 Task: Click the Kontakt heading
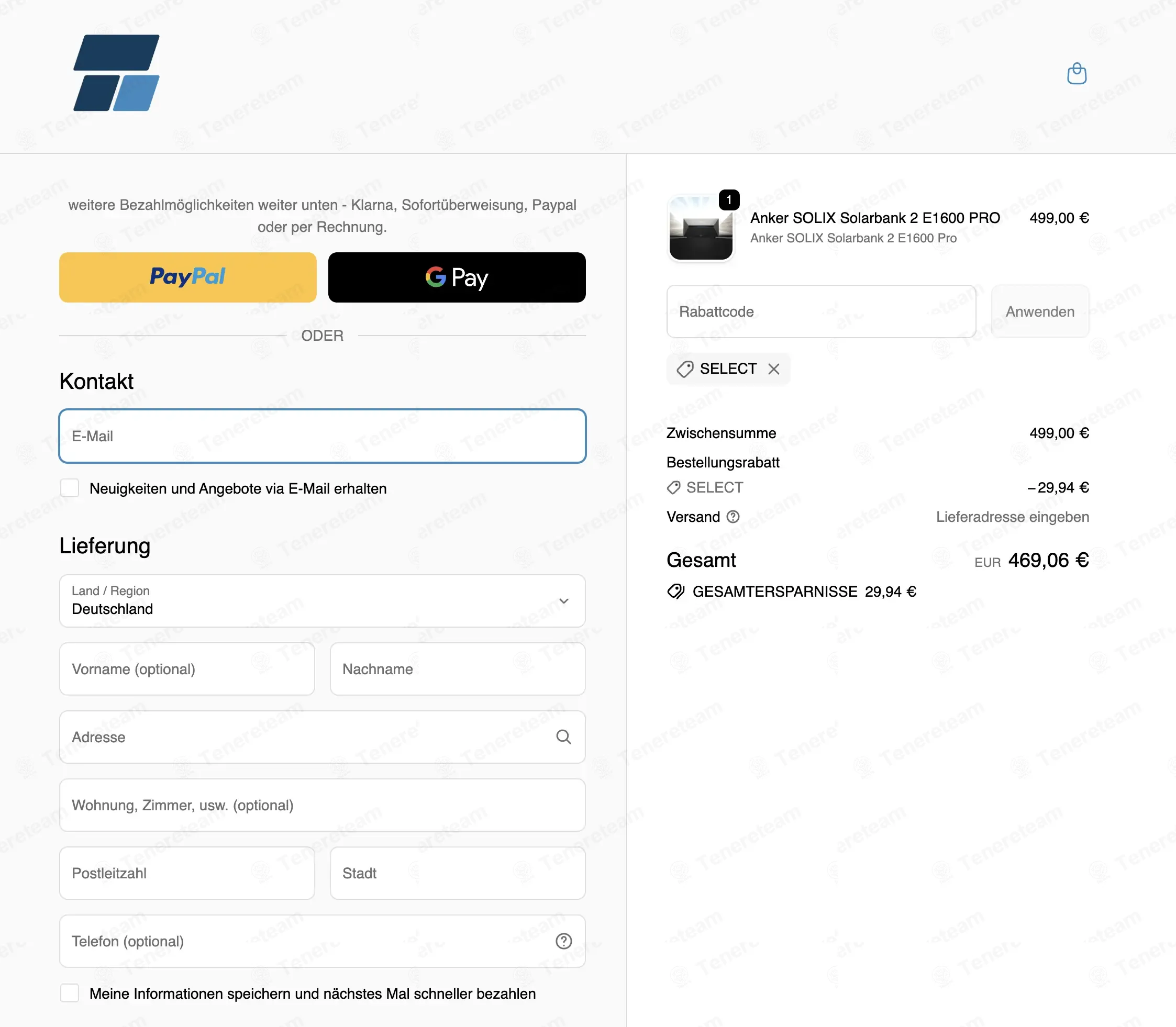click(96, 381)
